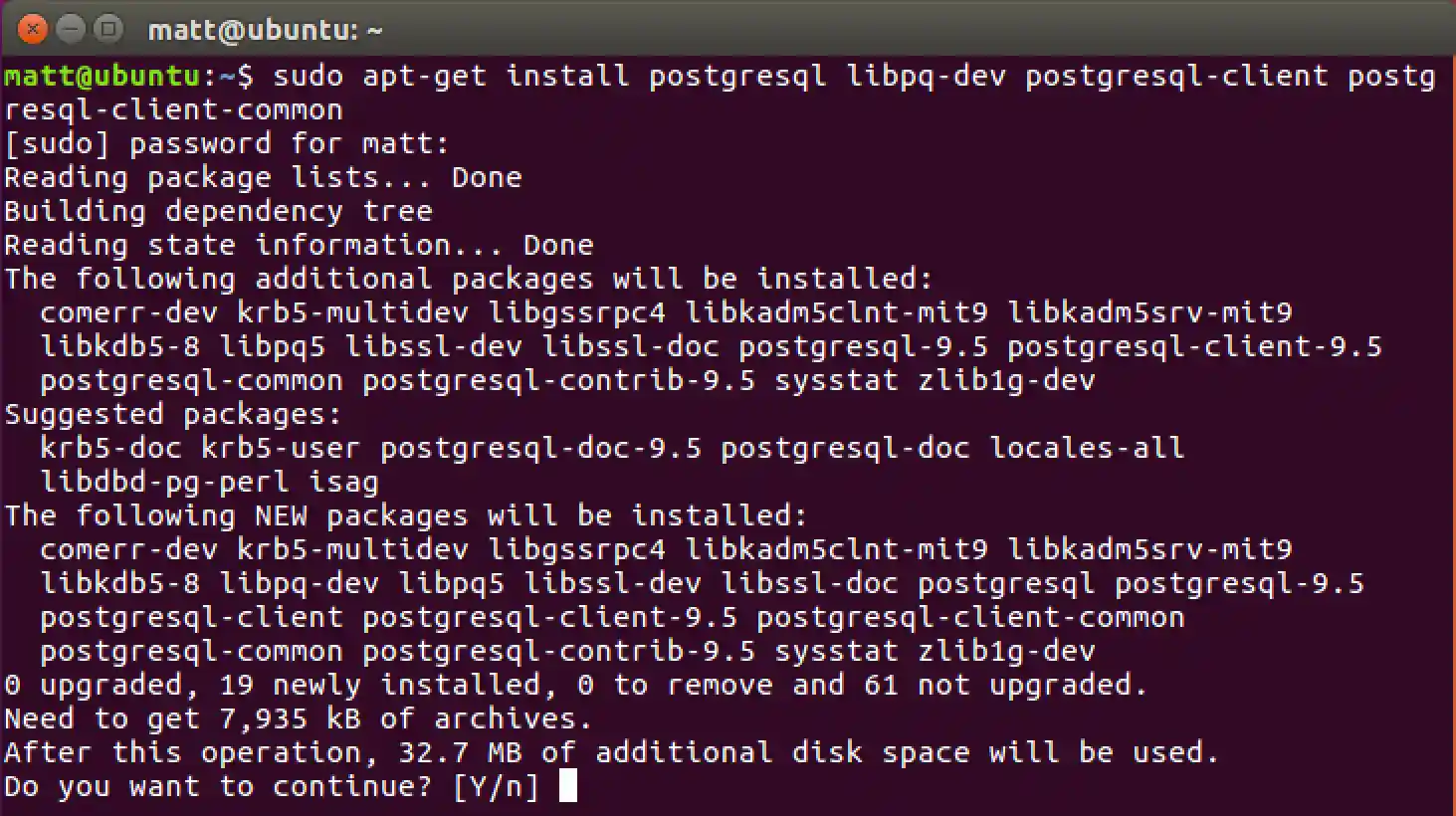Click the krb5-doc suggested package name
Screen dimensions: 1456x816
pyautogui.click(x=110, y=448)
